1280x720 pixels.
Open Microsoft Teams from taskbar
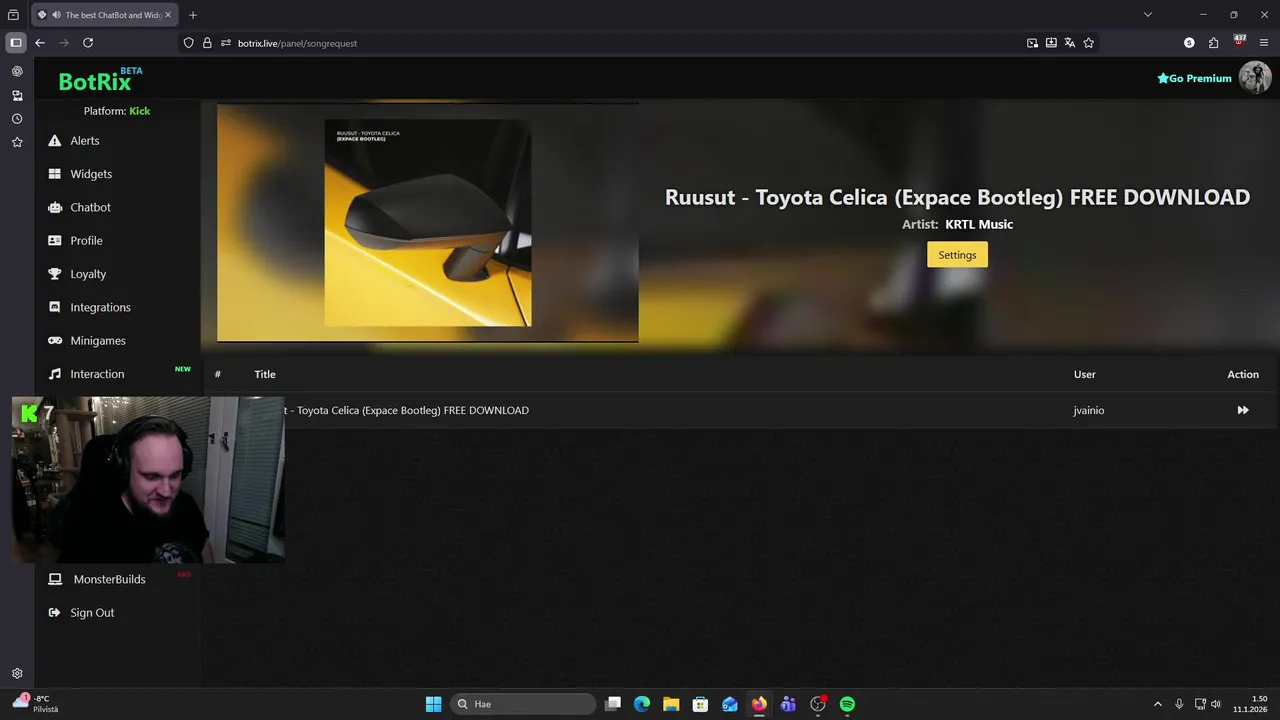coord(788,704)
